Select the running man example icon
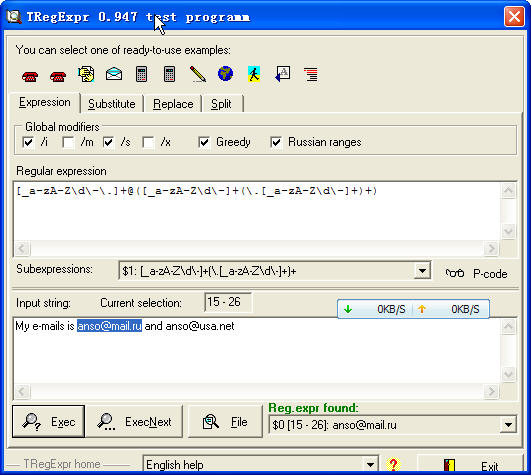Viewport: 531px width, 475px height. (254, 74)
